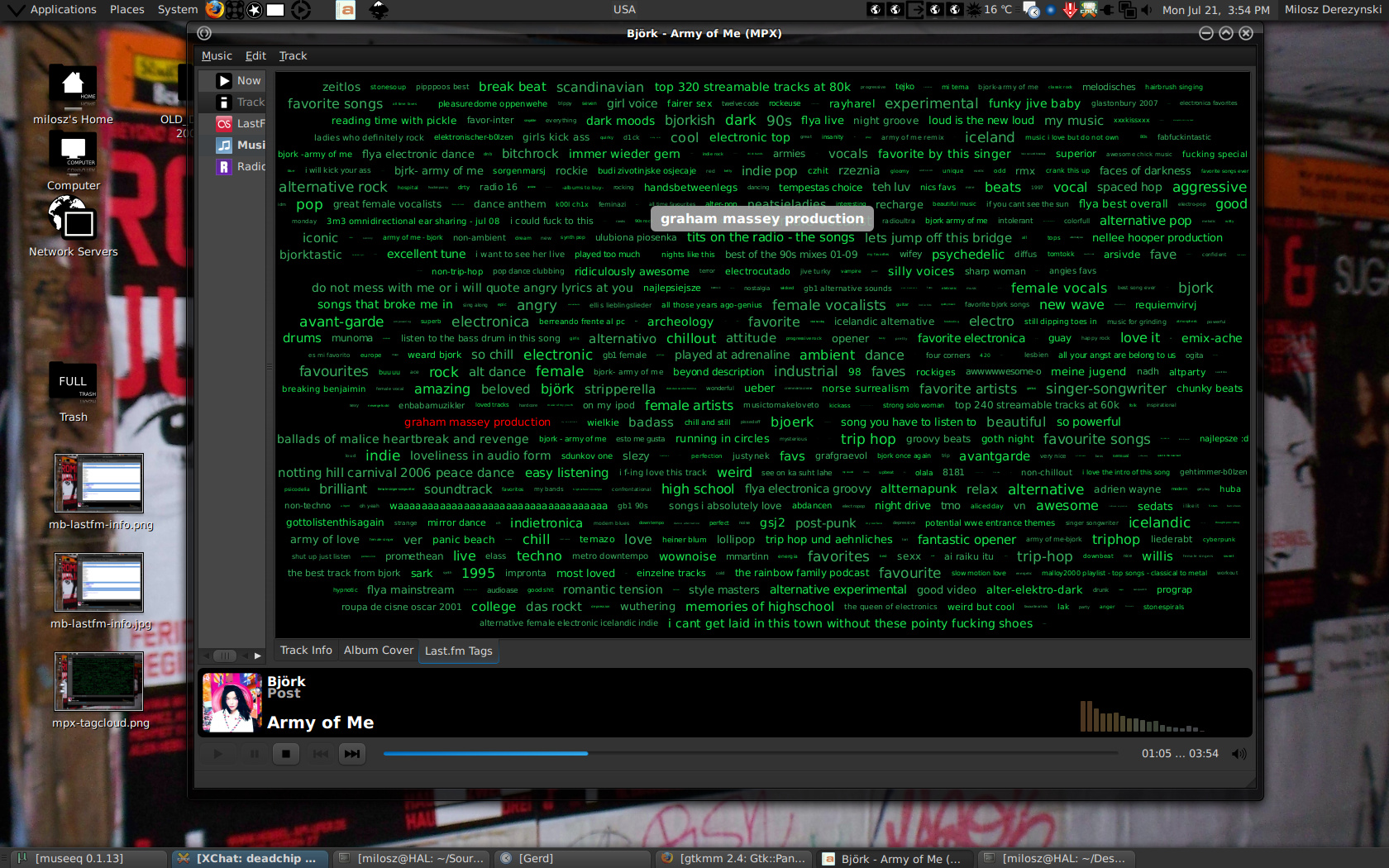Click the 'psychedelic' tag
The height and width of the screenshot is (868, 1389).
[967, 255]
